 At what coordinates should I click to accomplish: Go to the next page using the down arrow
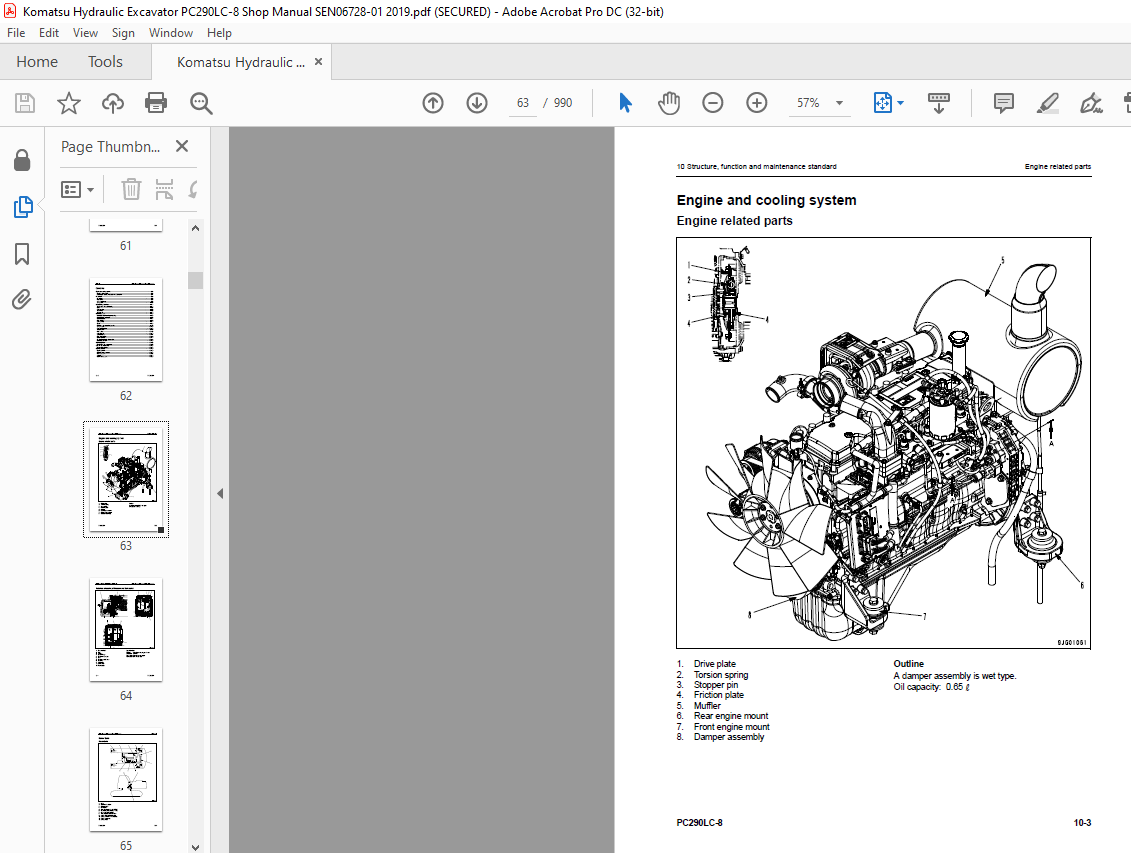point(477,103)
